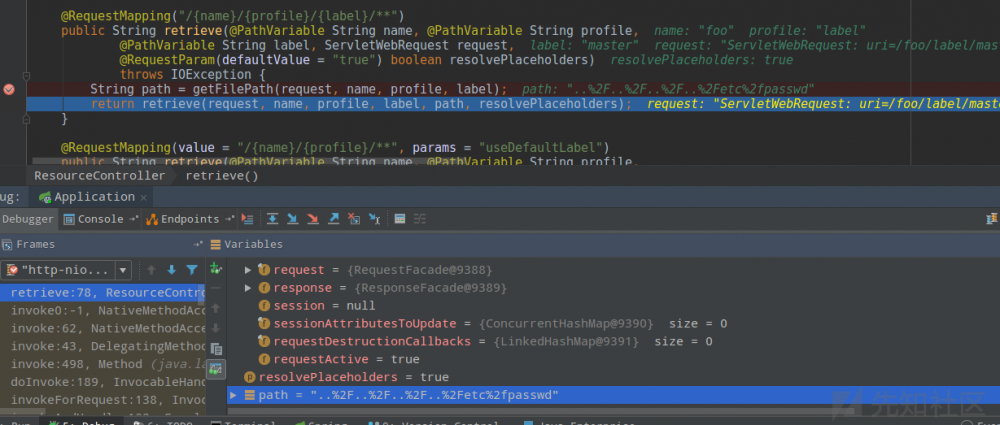Select the sessionAttributesToUpdate variable
The width and height of the screenshot is (1000, 425).
click(x=492, y=324)
